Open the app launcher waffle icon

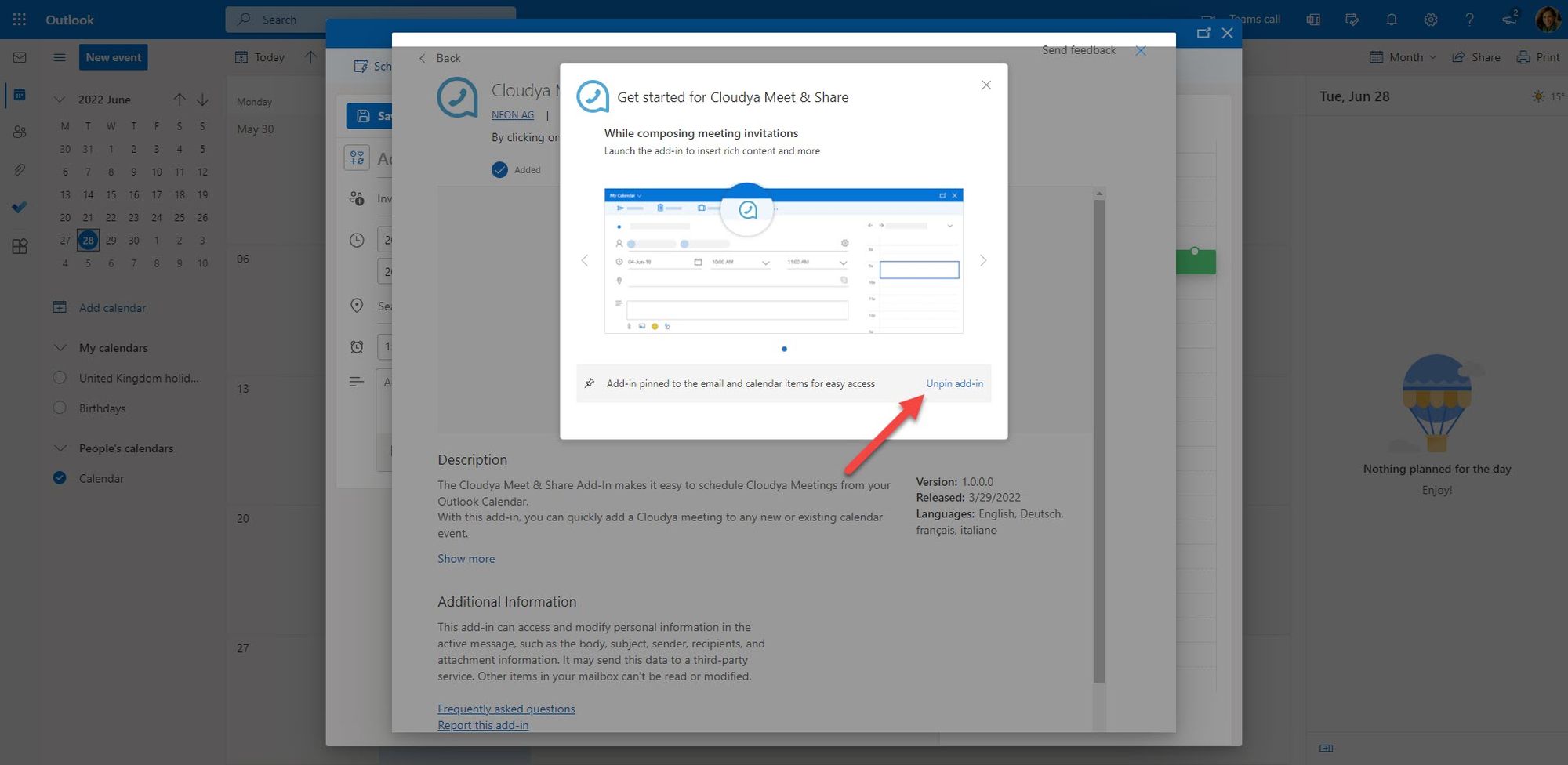(x=20, y=20)
